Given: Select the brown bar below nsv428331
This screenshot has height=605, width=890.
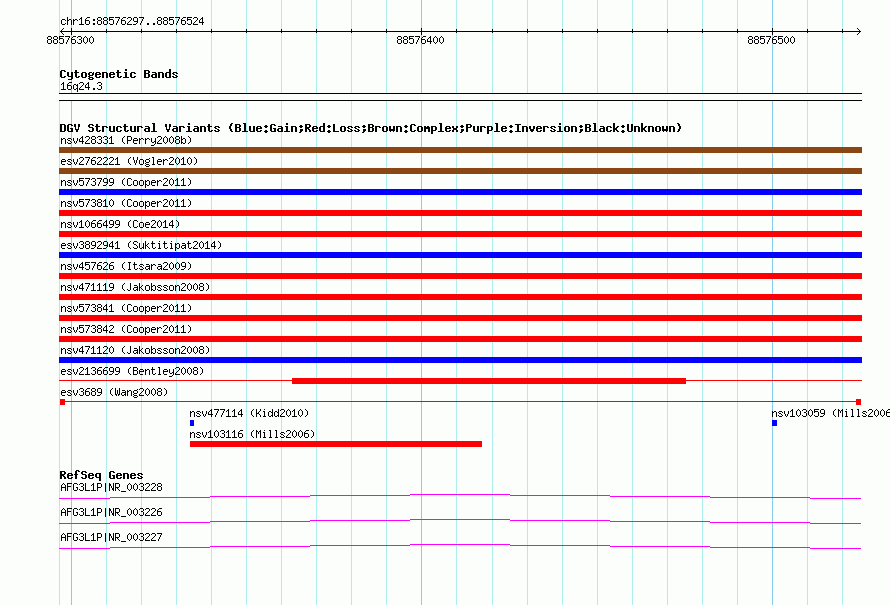Looking at the screenshot, I should coord(460,150).
